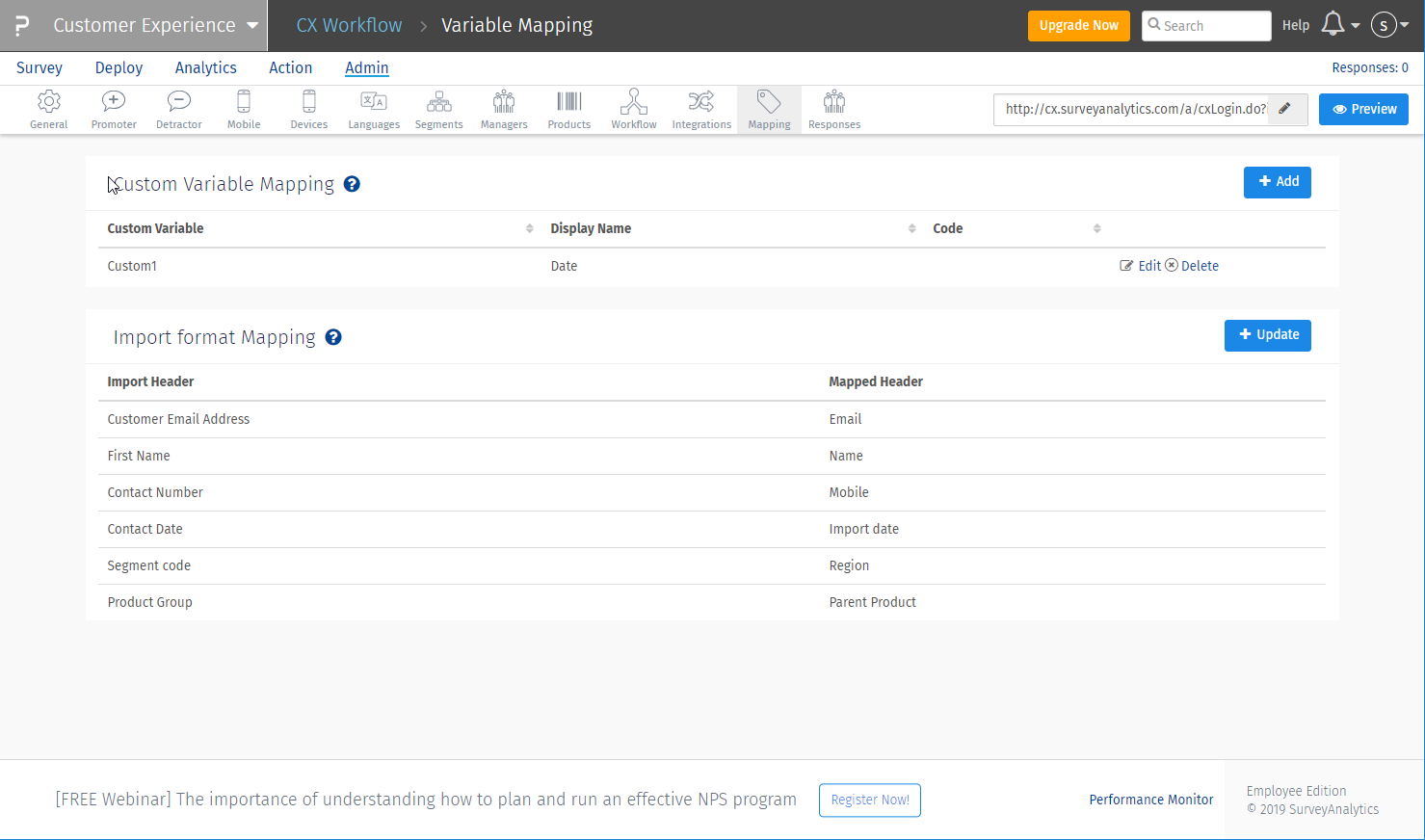Switch to the Analytics tab
The height and width of the screenshot is (840, 1425).
tap(205, 67)
